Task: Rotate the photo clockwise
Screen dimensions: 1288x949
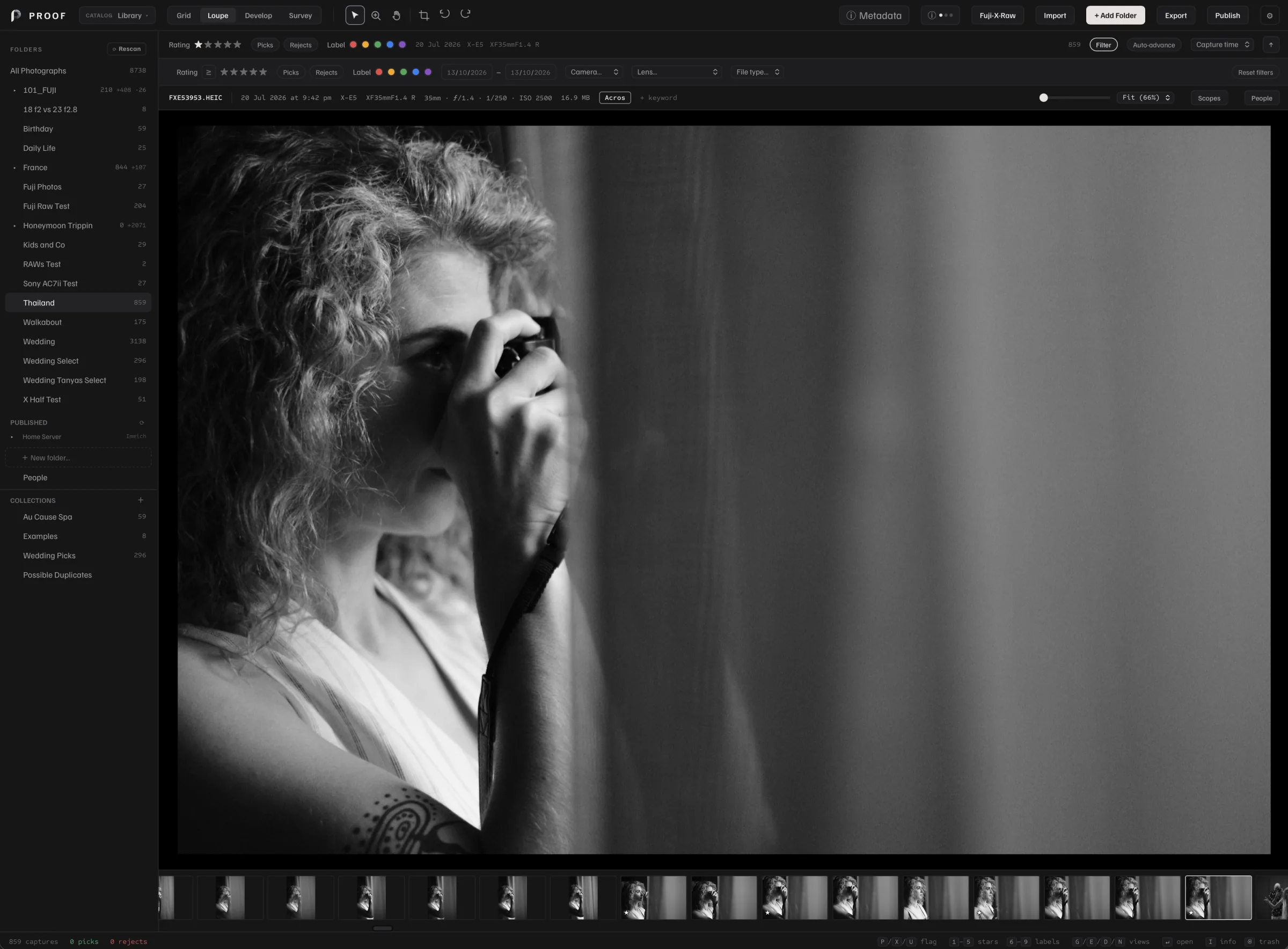Action: [x=465, y=14]
